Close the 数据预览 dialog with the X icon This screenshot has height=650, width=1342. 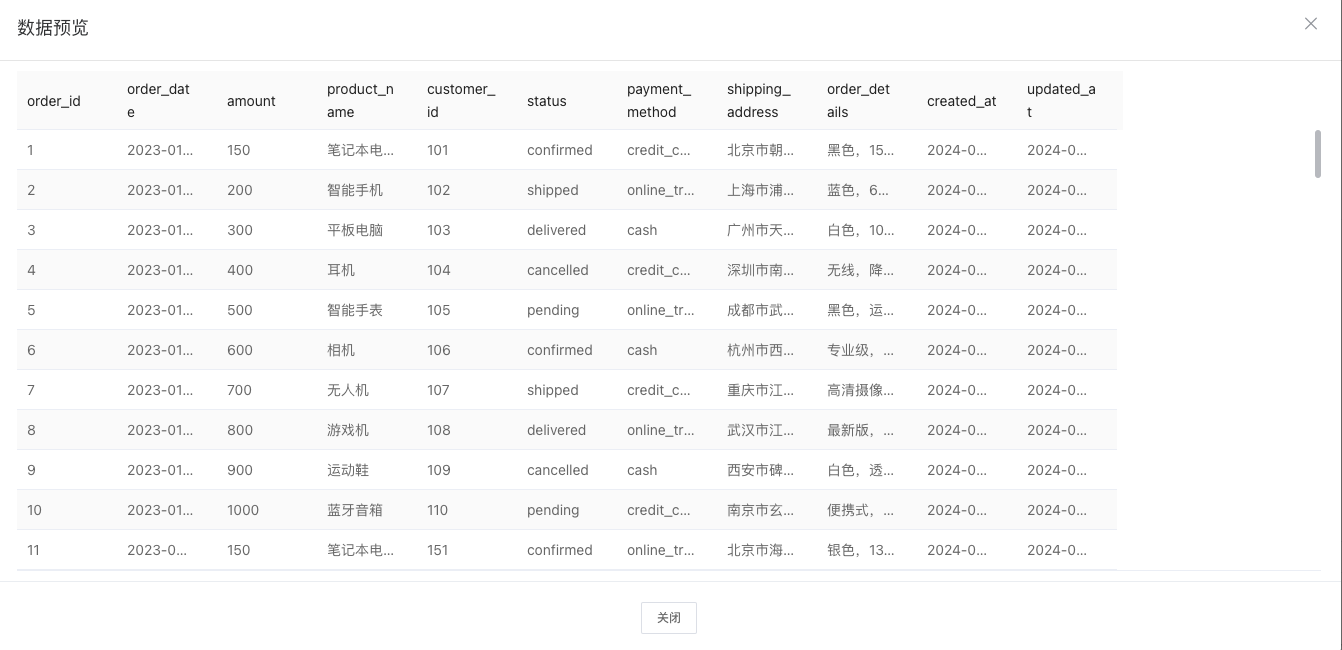1311,24
